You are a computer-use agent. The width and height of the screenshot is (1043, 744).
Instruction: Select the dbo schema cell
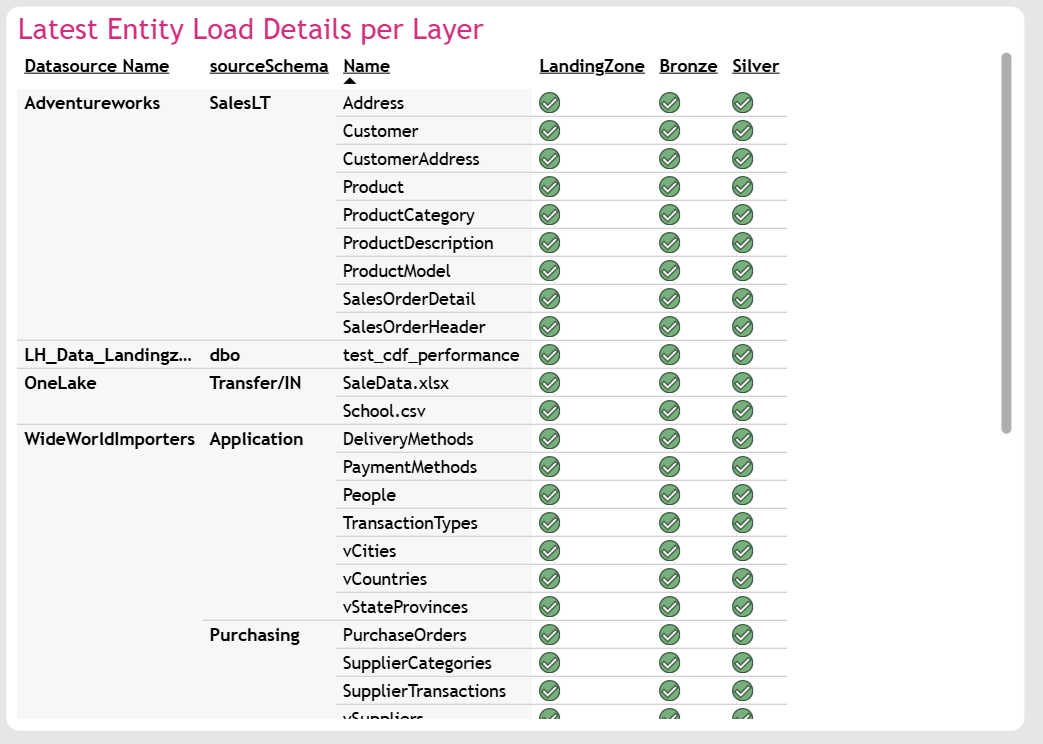[x=224, y=355]
